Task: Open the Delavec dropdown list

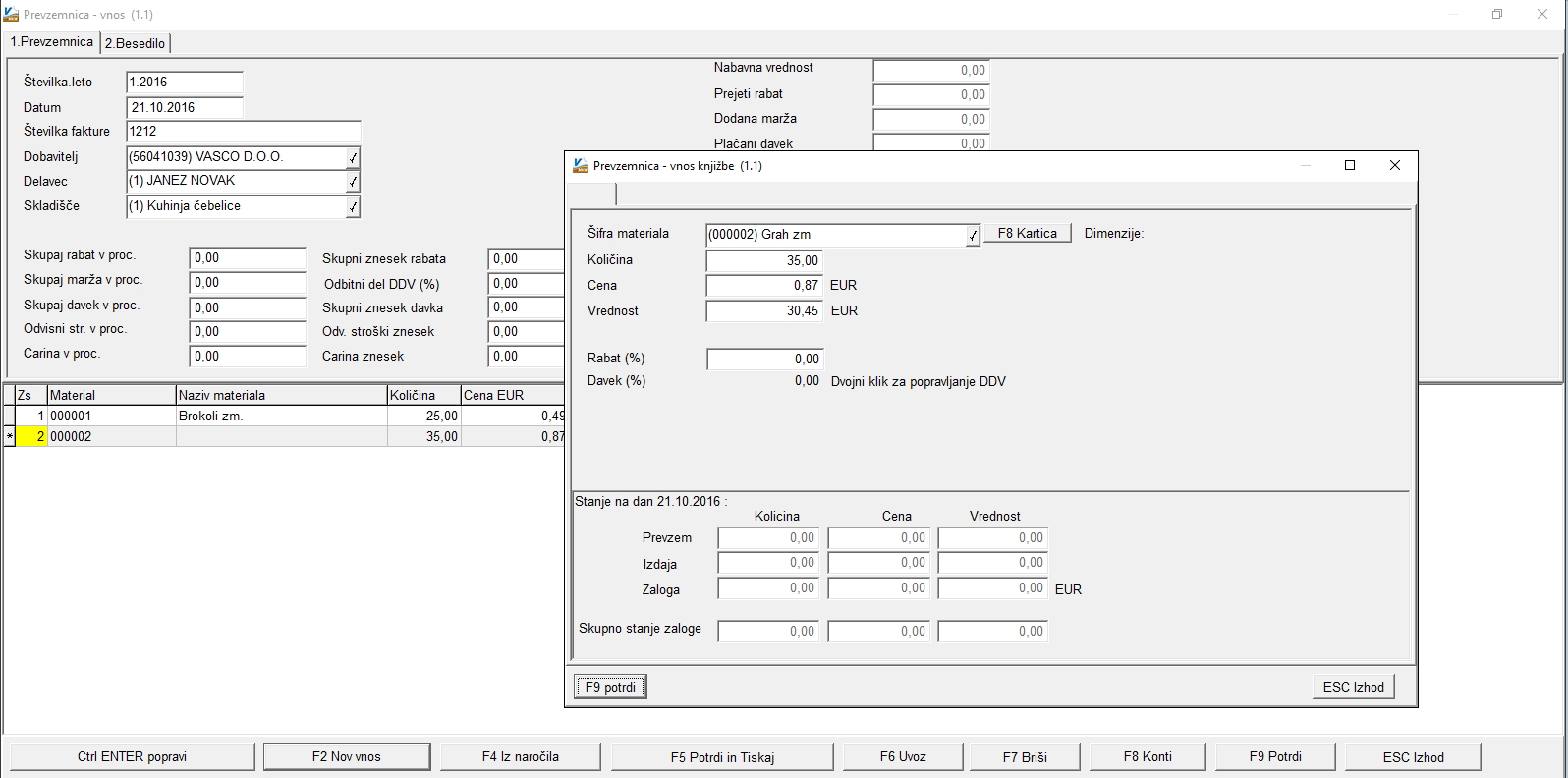Action: coord(354,182)
